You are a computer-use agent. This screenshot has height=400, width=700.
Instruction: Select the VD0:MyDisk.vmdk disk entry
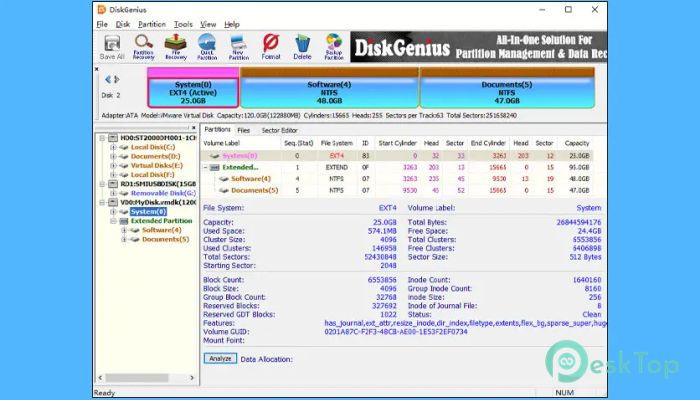tap(158, 202)
